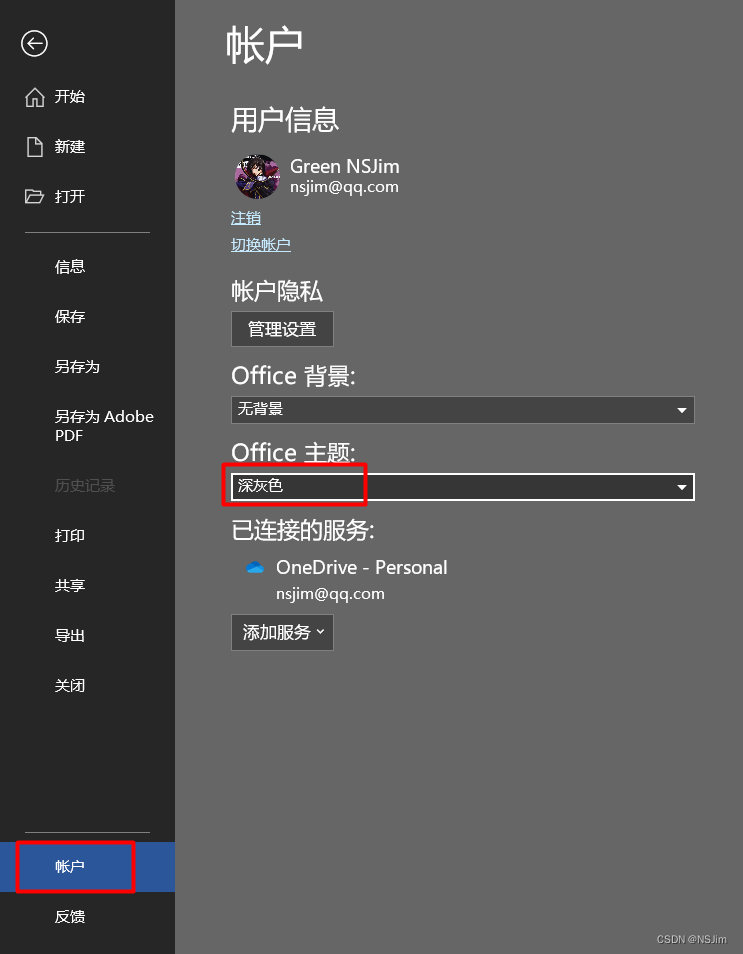Expand the 添加服务 dropdown button
Viewport: 743px width, 954px height.
[282, 633]
